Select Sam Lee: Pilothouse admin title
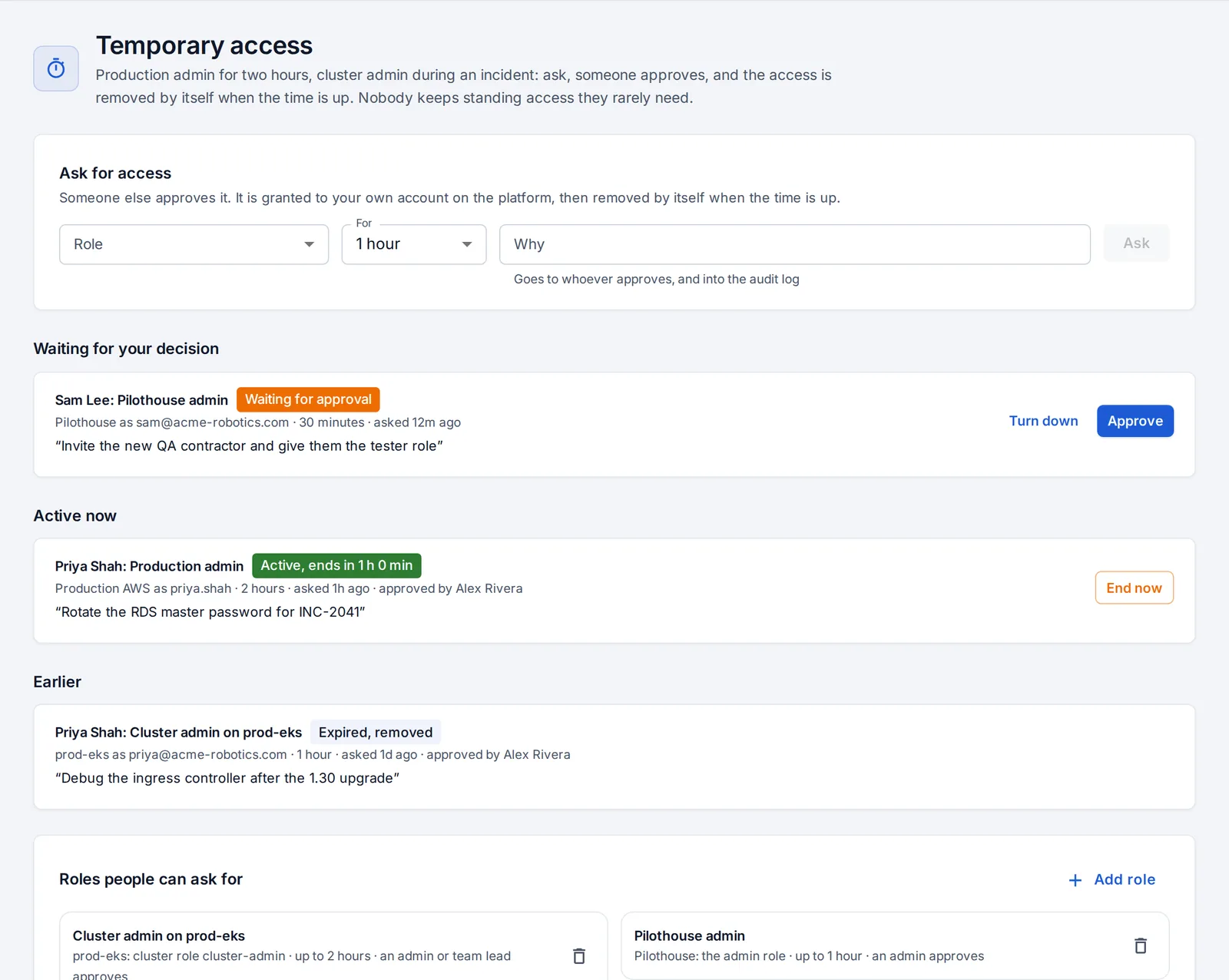 click(141, 400)
